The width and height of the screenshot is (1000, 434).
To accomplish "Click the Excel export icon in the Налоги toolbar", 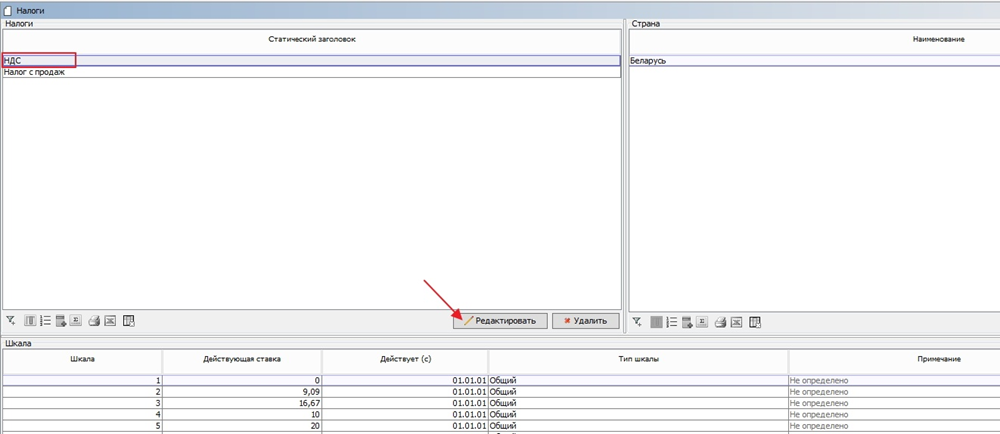I will [x=110, y=321].
